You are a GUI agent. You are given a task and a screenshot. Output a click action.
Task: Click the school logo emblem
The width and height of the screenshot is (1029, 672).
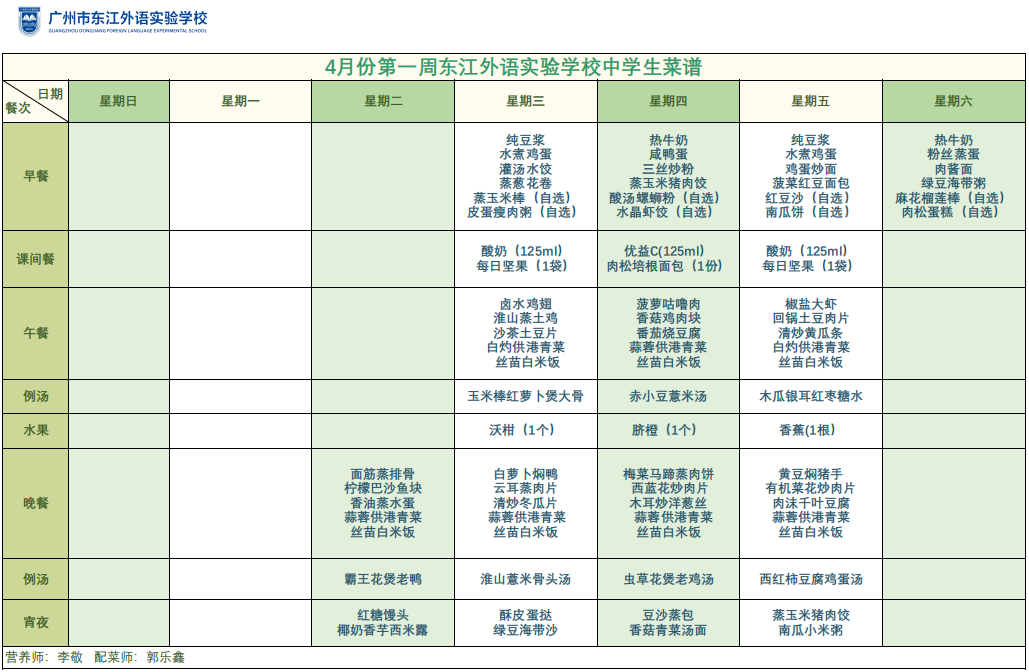[30, 21]
